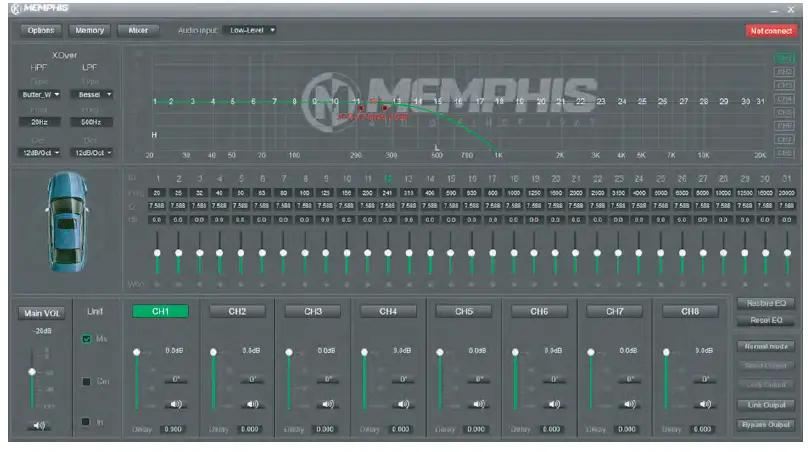This screenshot has height=452, width=808.
Task: Mute CH4 with its speaker icon
Action: (403, 404)
